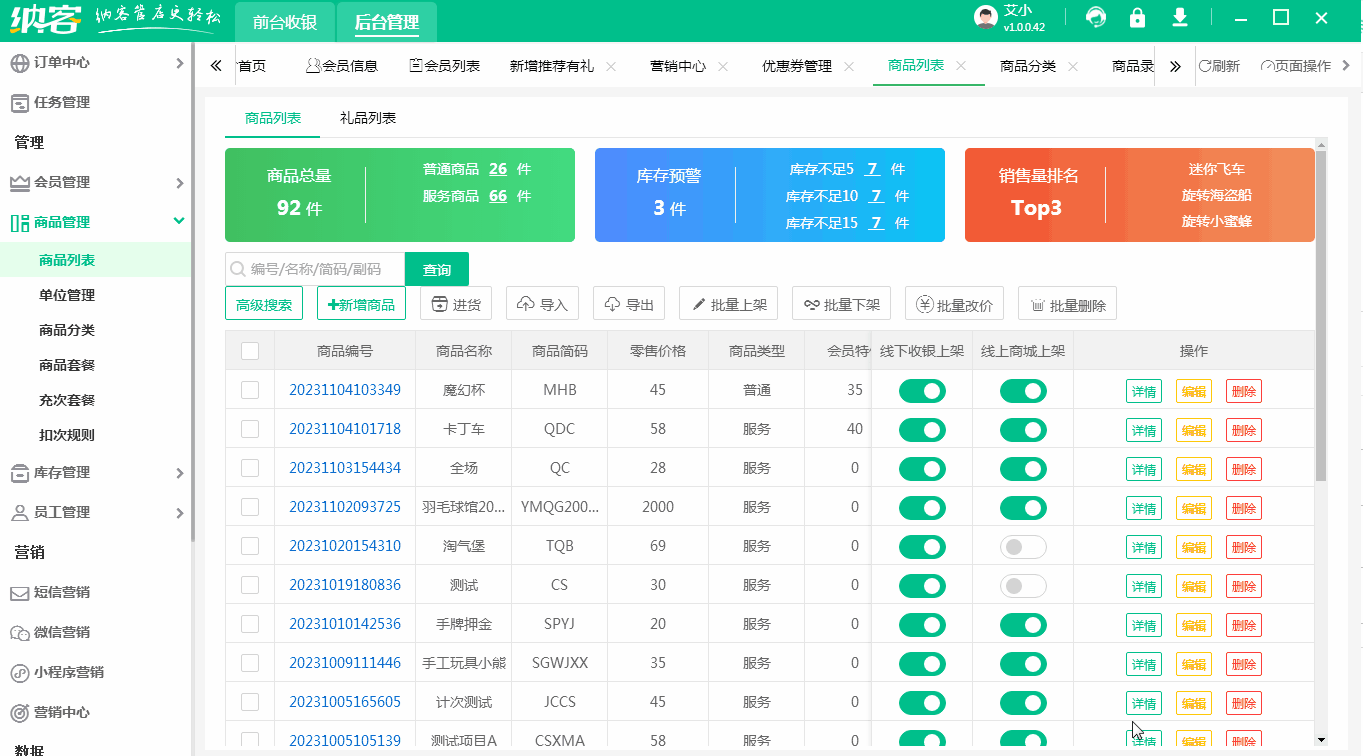Switch to 前台收银 mode
This screenshot has width=1363, height=756.
(x=284, y=20)
